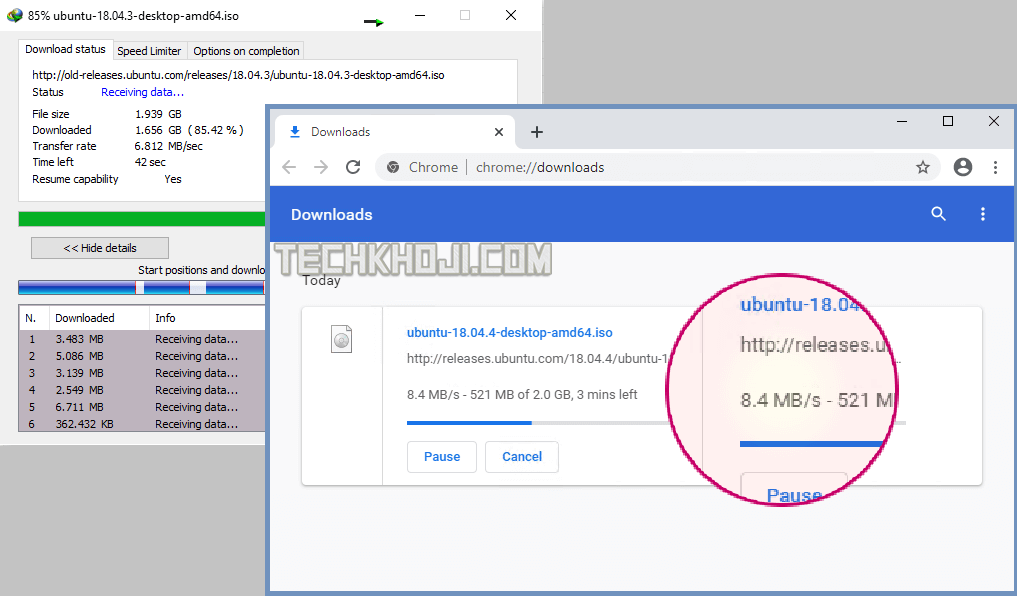The image size is (1017, 596).
Task: Click the Downloads page title in blue header
Action: (x=331, y=215)
